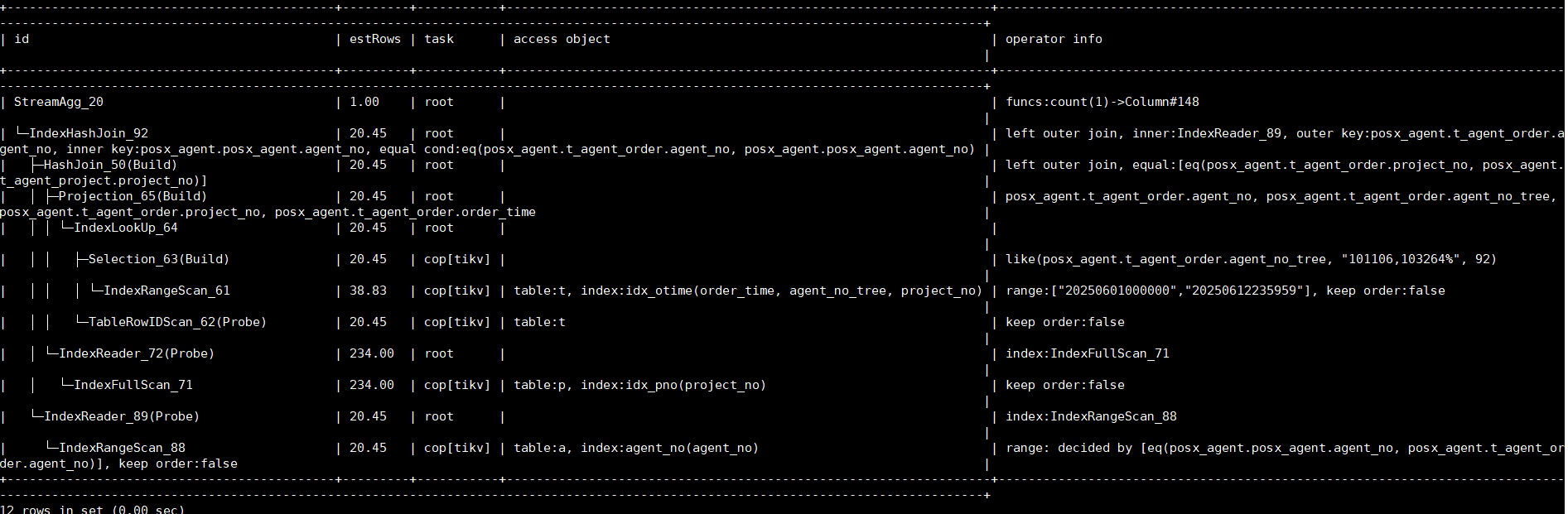Viewport: 1568px width, 514px height.
Task: Select TableRowIDScan_62(Probe) row
Action: (x=177, y=322)
